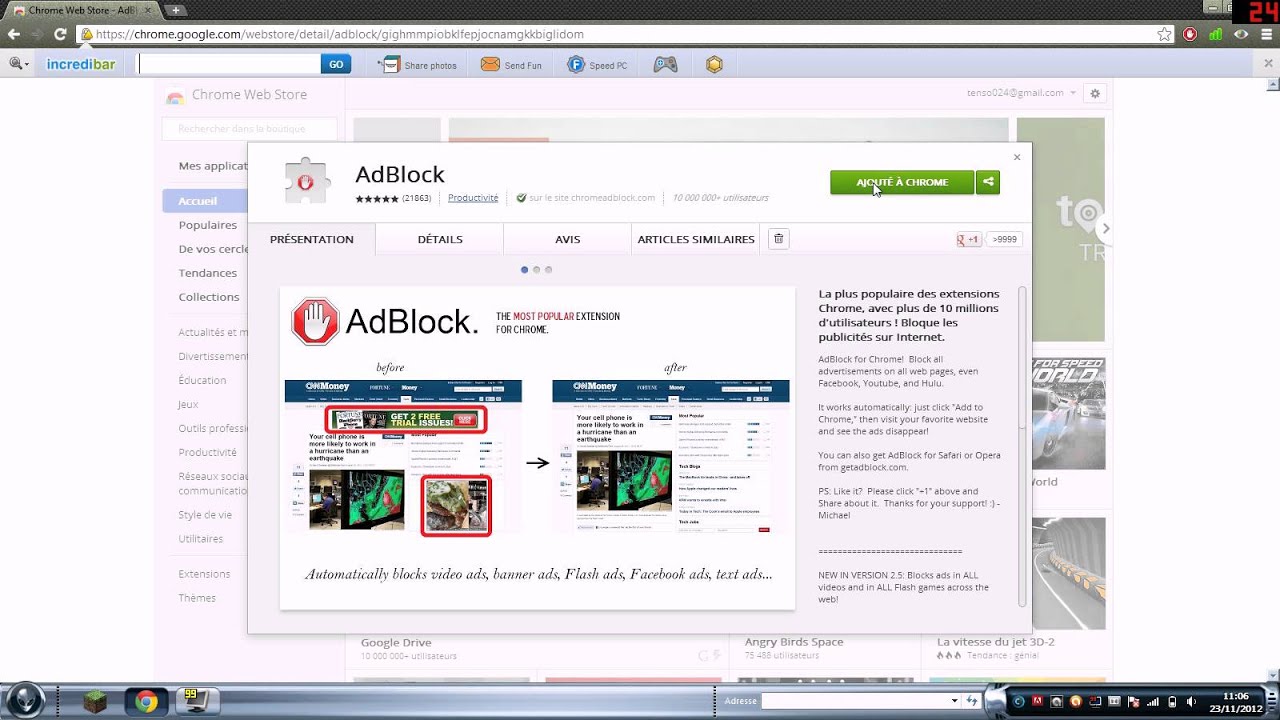Close the incredibar toolbar
This screenshot has height=720, width=1280.
1268,63
